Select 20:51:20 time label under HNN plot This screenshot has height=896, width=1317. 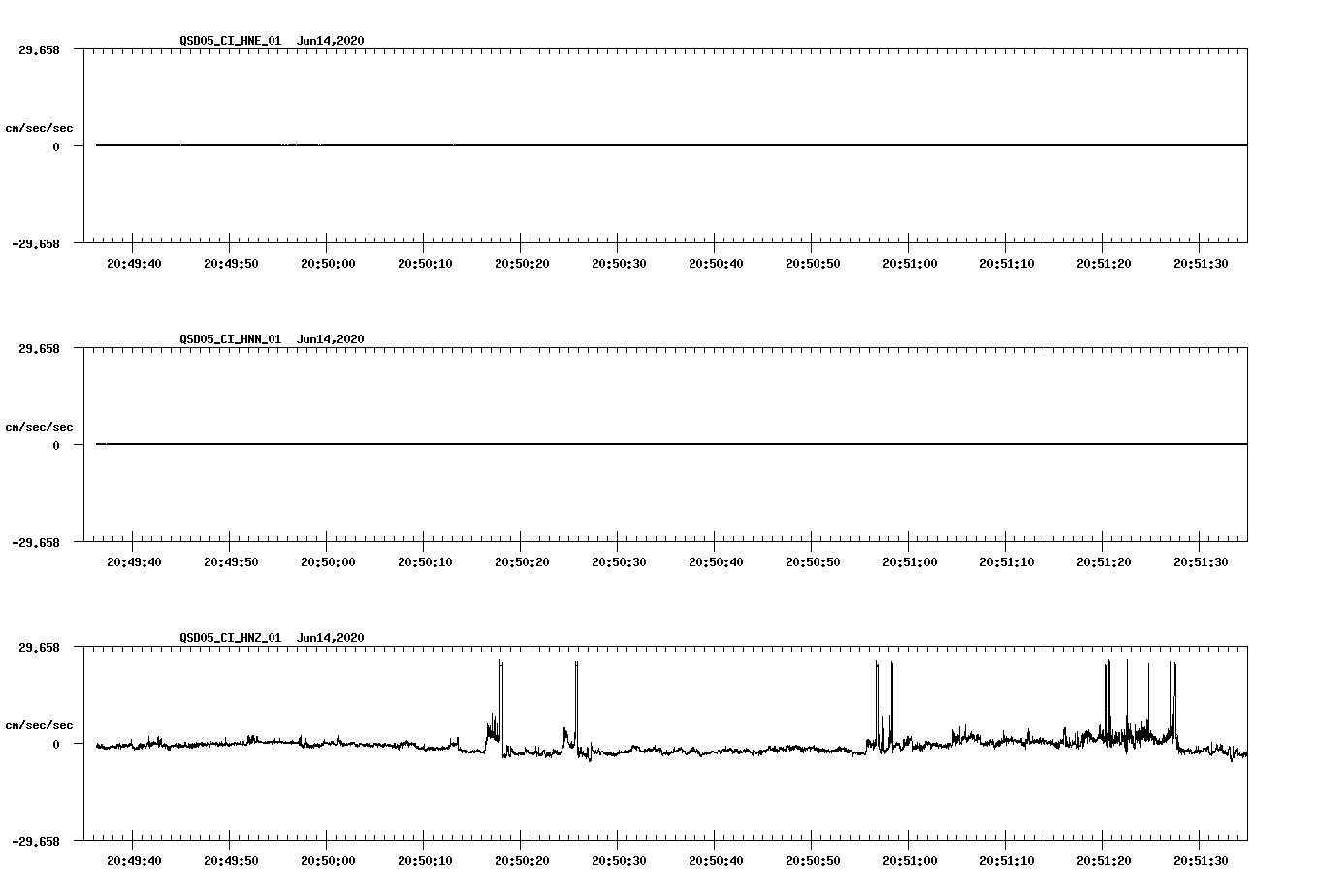point(1104,561)
